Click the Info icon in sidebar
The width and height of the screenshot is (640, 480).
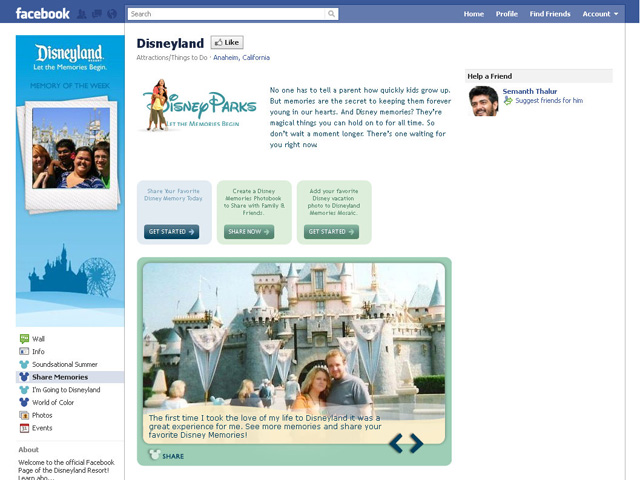(x=24, y=351)
